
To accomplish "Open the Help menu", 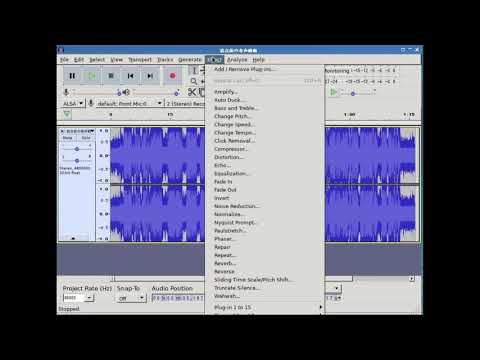I will pyautogui.click(x=258, y=60).
